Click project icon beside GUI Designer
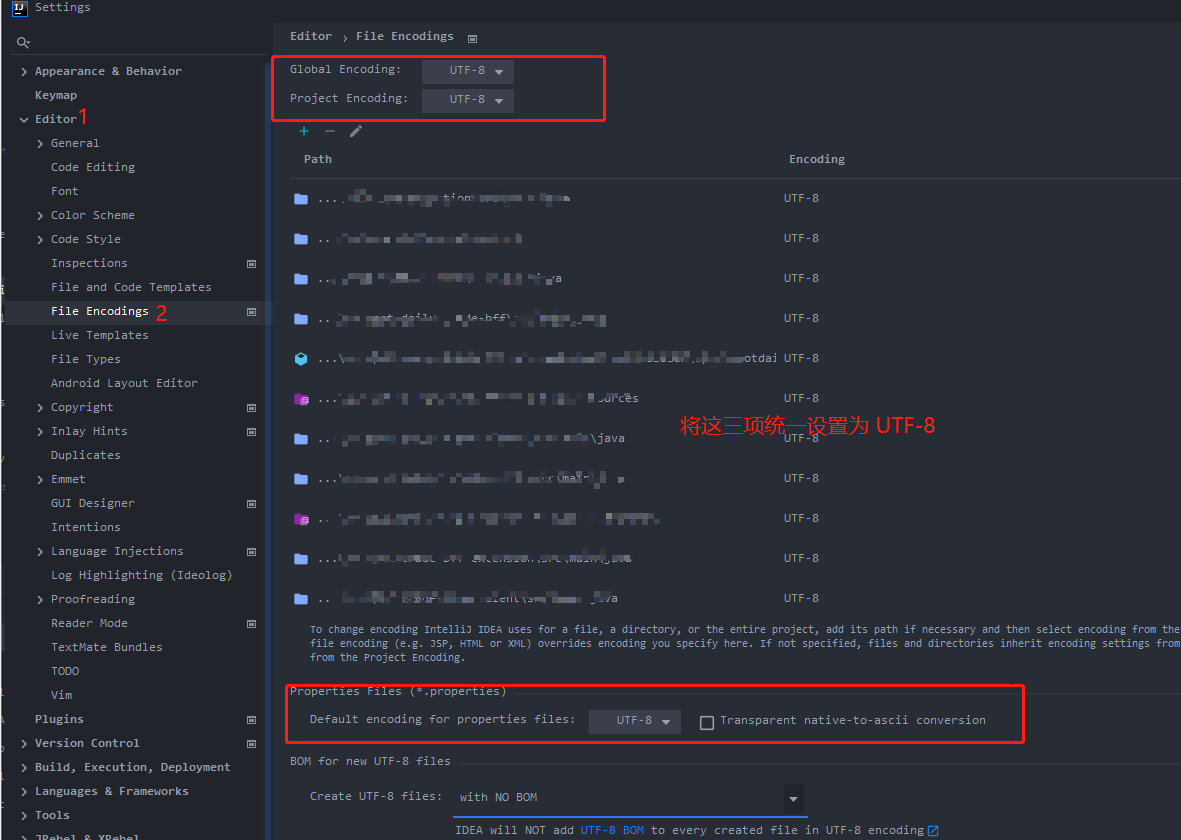The width and height of the screenshot is (1181, 840). (x=252, y=503)
